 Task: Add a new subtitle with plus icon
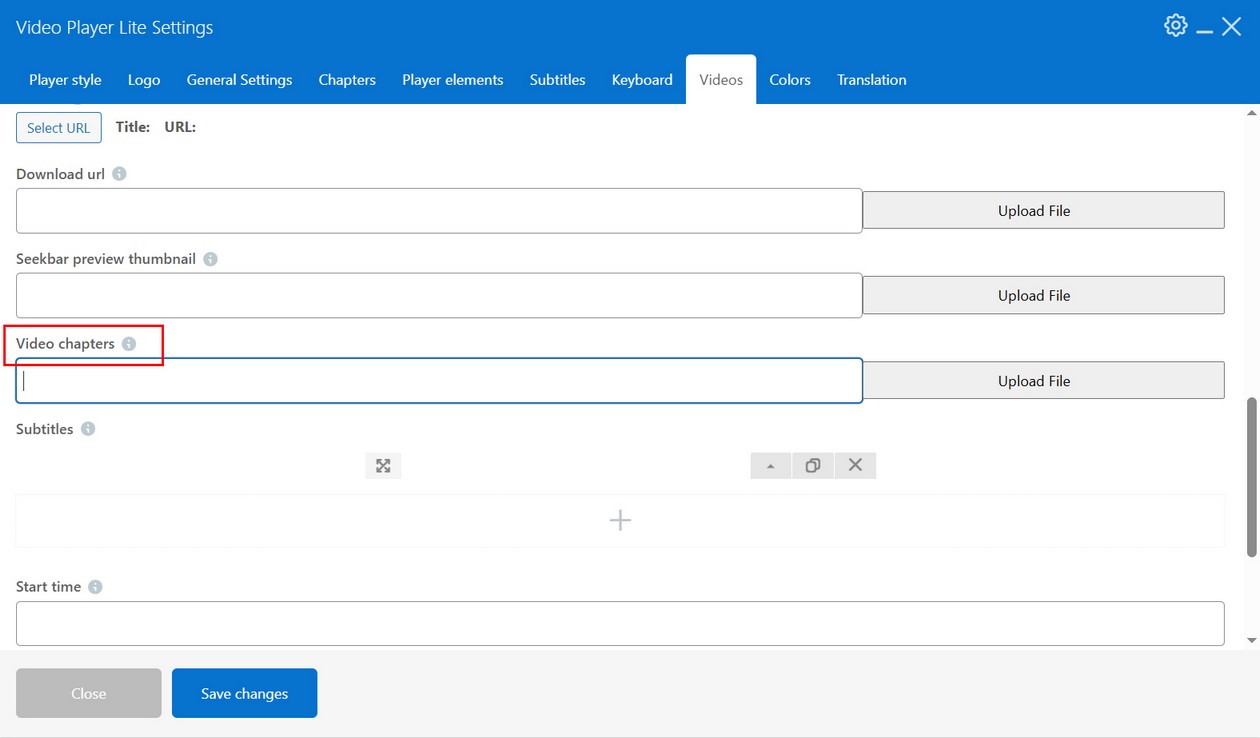pos(620,520)
